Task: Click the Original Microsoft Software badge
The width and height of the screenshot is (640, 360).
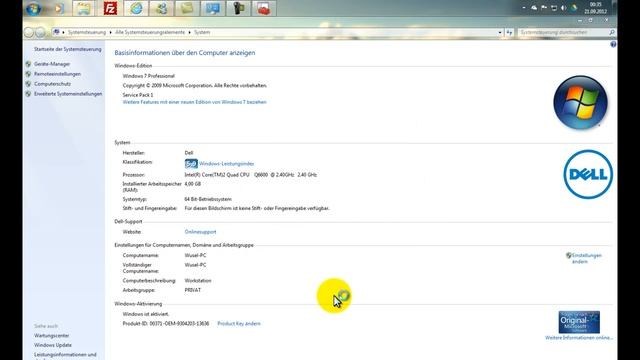Action: coord(579,322)
